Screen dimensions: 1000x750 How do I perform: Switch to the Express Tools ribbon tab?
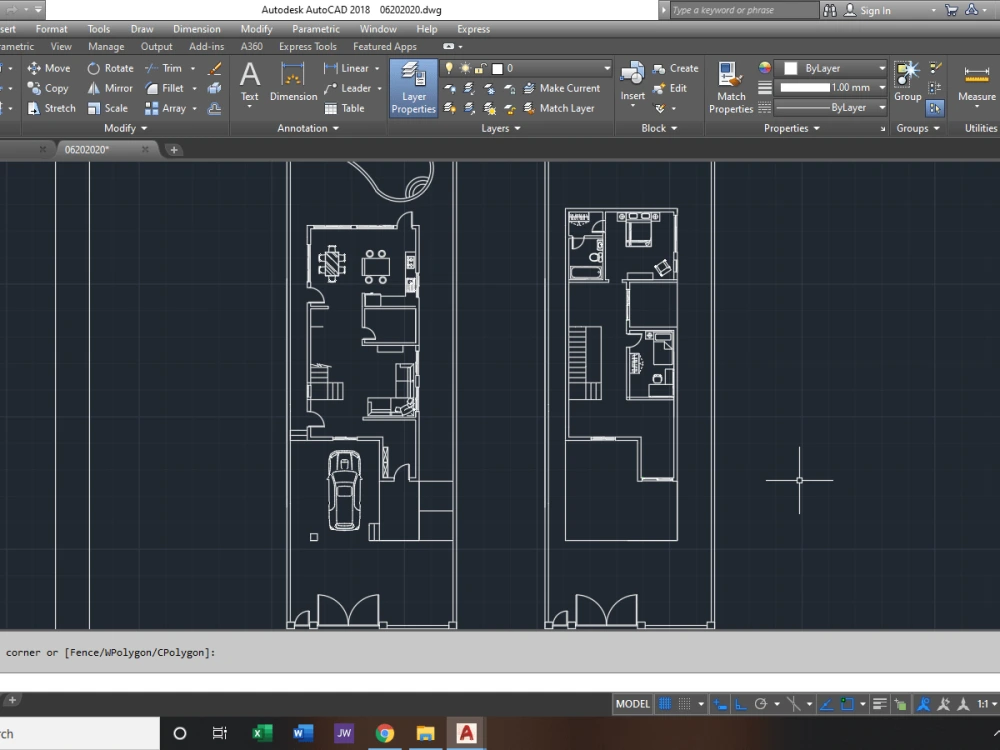[x=307, y=47]
